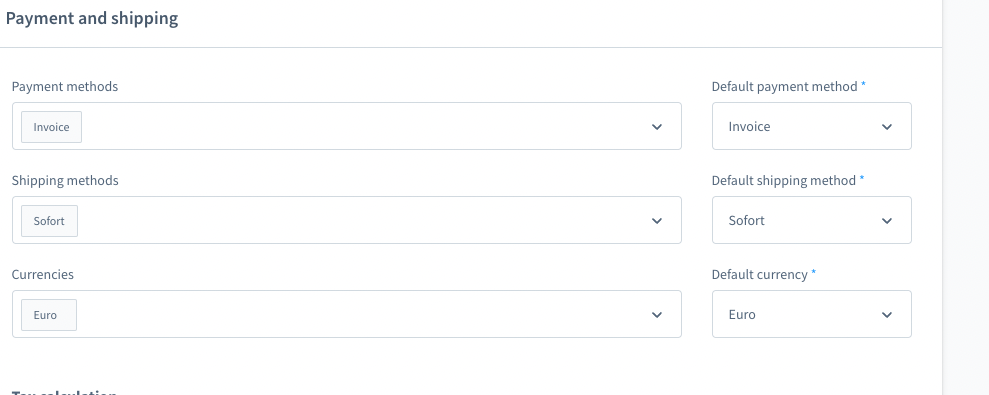
Task: Select the Euro tag in Currencies
Action: click(x=49, y=315)
